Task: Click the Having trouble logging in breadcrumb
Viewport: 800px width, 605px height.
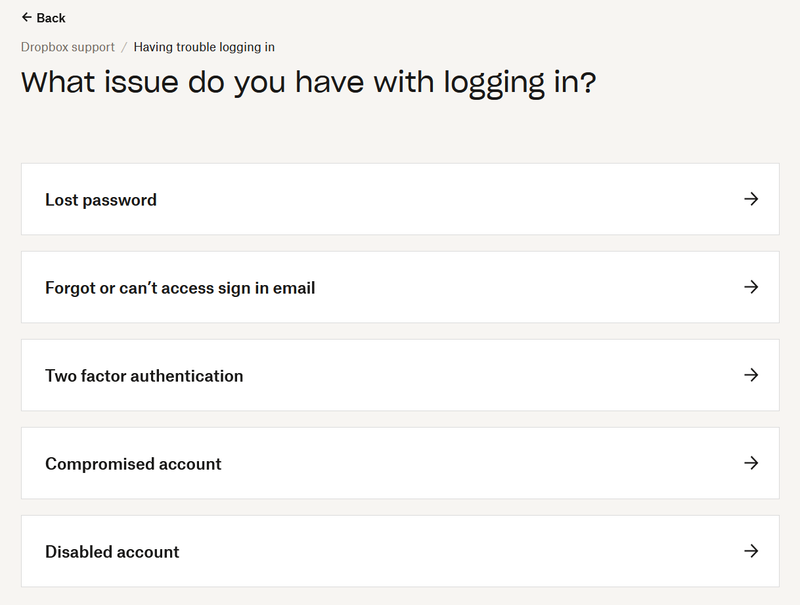Action: 204,47
